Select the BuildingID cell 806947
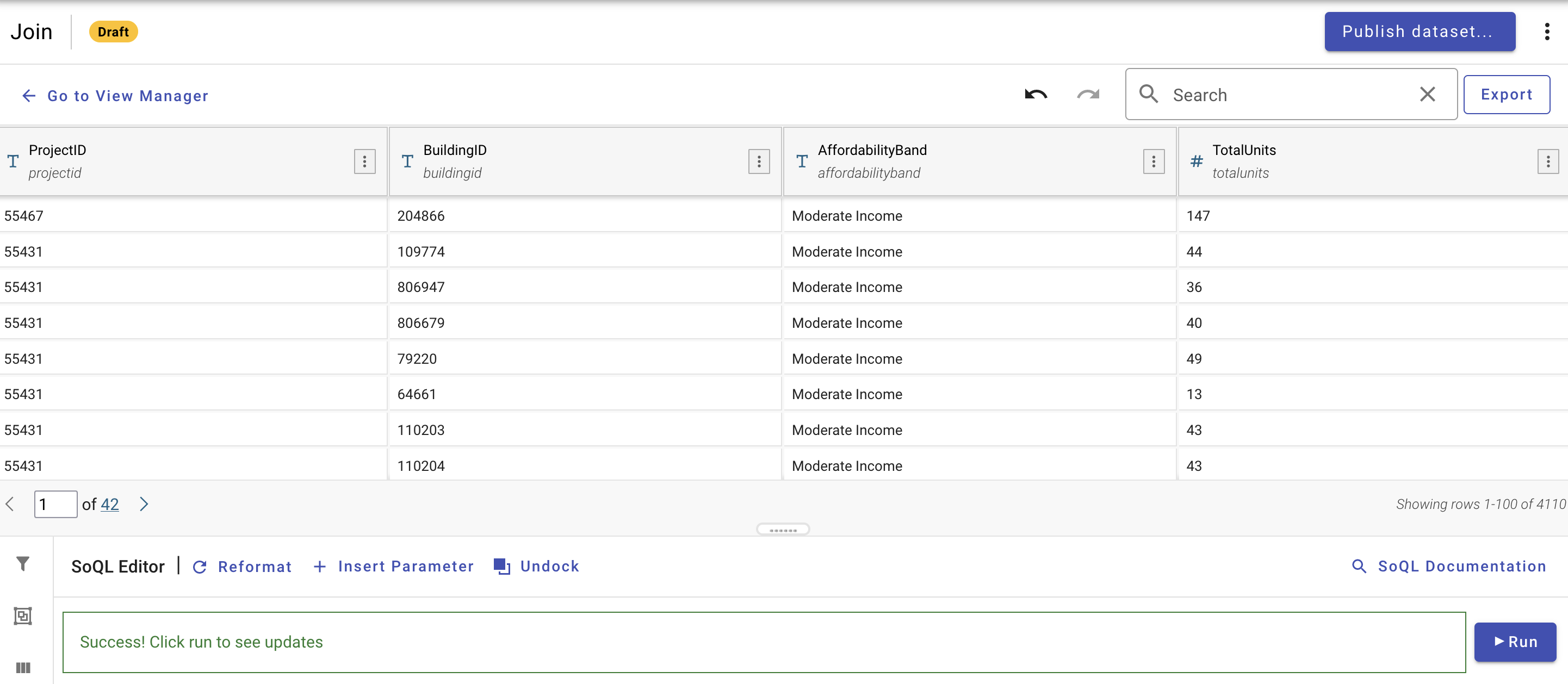This screenshot has height=684, width=1568. (x=585, y=287)
